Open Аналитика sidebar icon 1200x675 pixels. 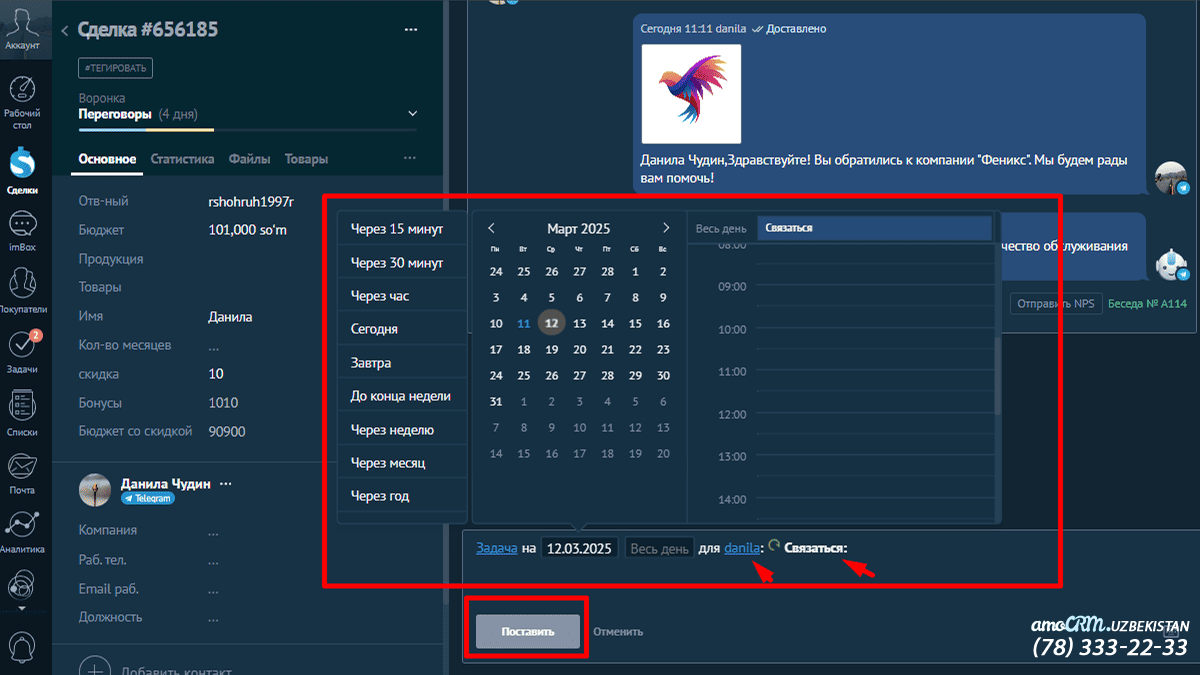22,532
